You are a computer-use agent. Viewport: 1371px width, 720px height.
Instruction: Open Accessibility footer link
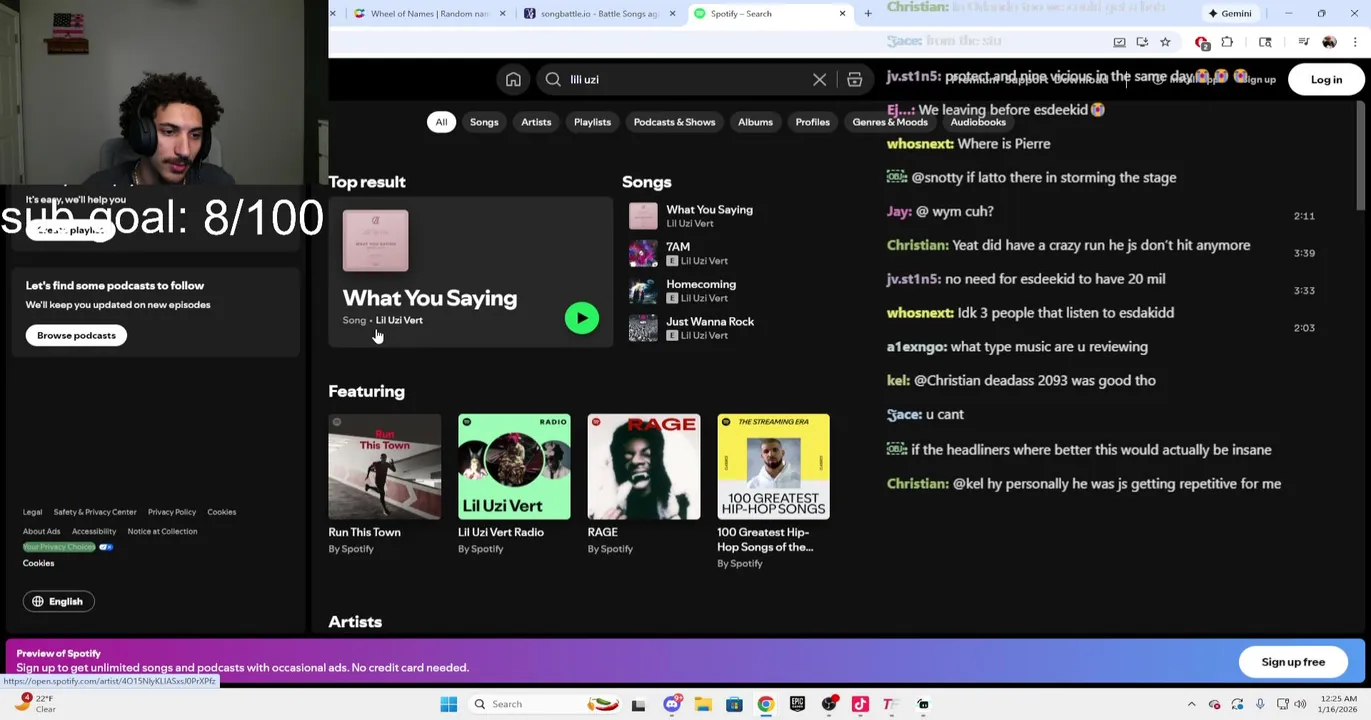pyautogui.click(x=94, y=532)
